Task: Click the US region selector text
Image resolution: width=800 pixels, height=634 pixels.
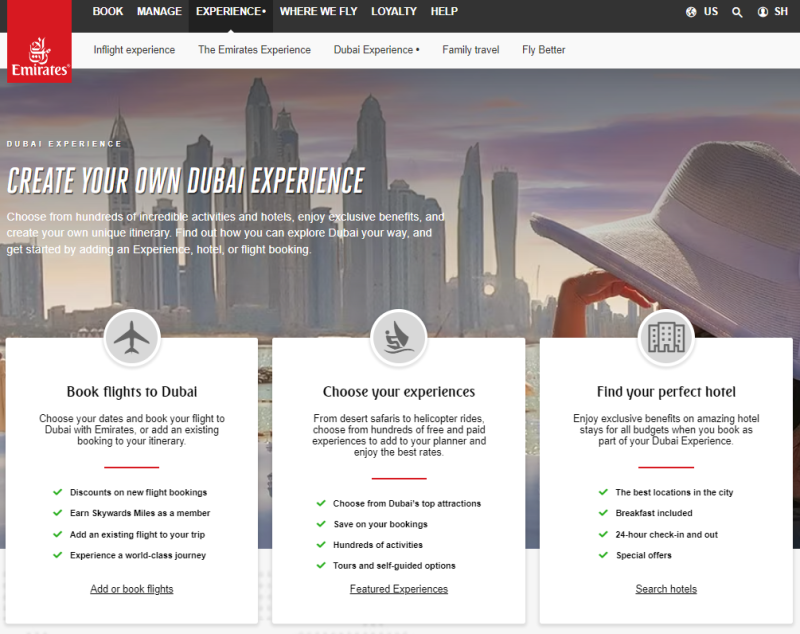Action: pos(711,11)
